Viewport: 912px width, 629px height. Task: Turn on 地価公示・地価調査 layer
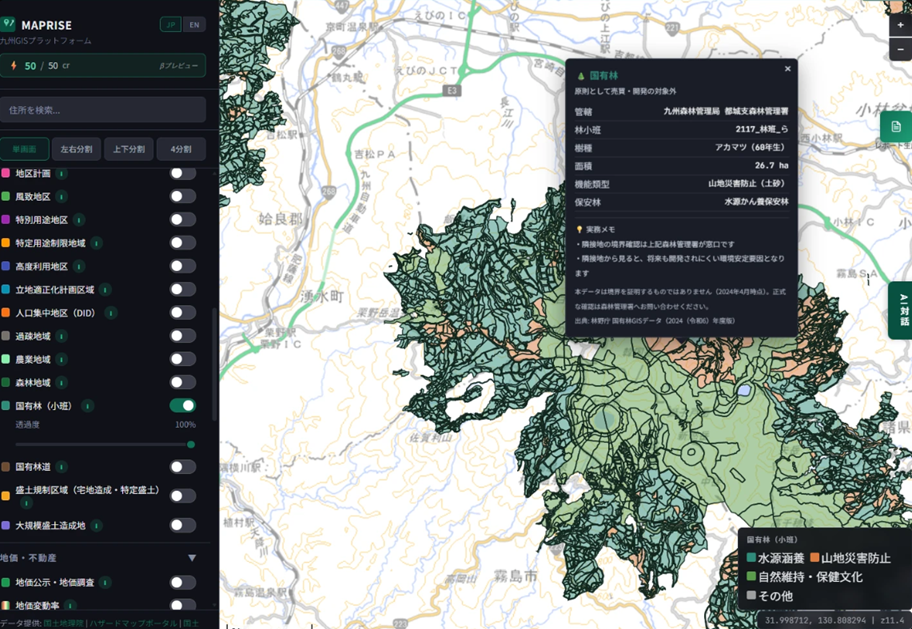pyautogui.click(x=183, y=582)
